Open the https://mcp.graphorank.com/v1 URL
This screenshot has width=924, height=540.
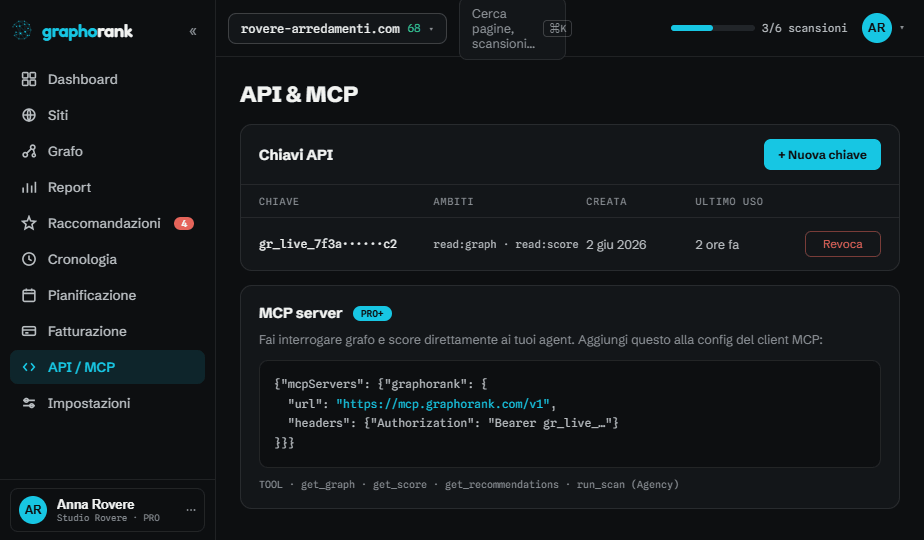coord(443,404)
